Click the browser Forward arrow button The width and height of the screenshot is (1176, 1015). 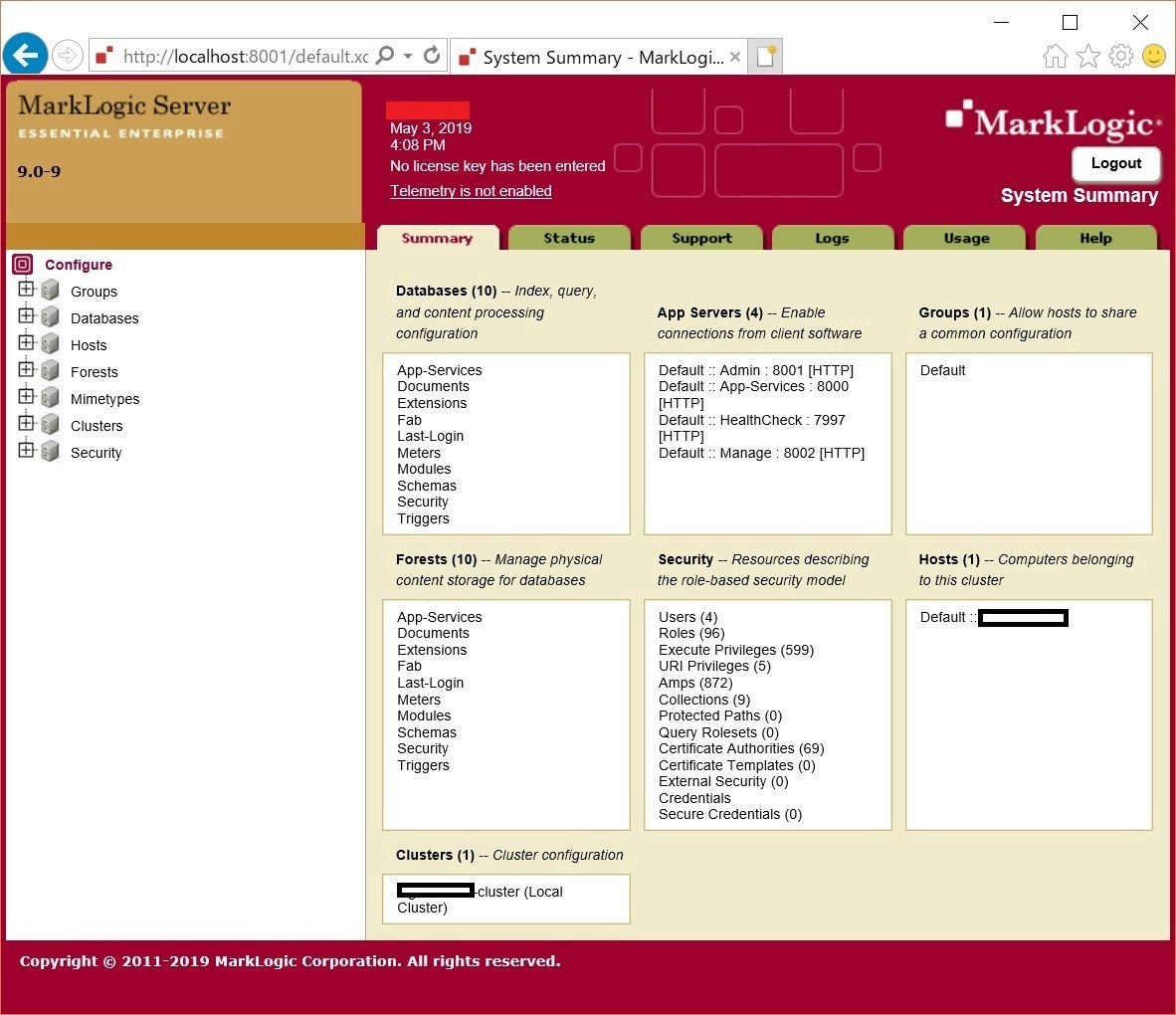[x=68, y=56]
